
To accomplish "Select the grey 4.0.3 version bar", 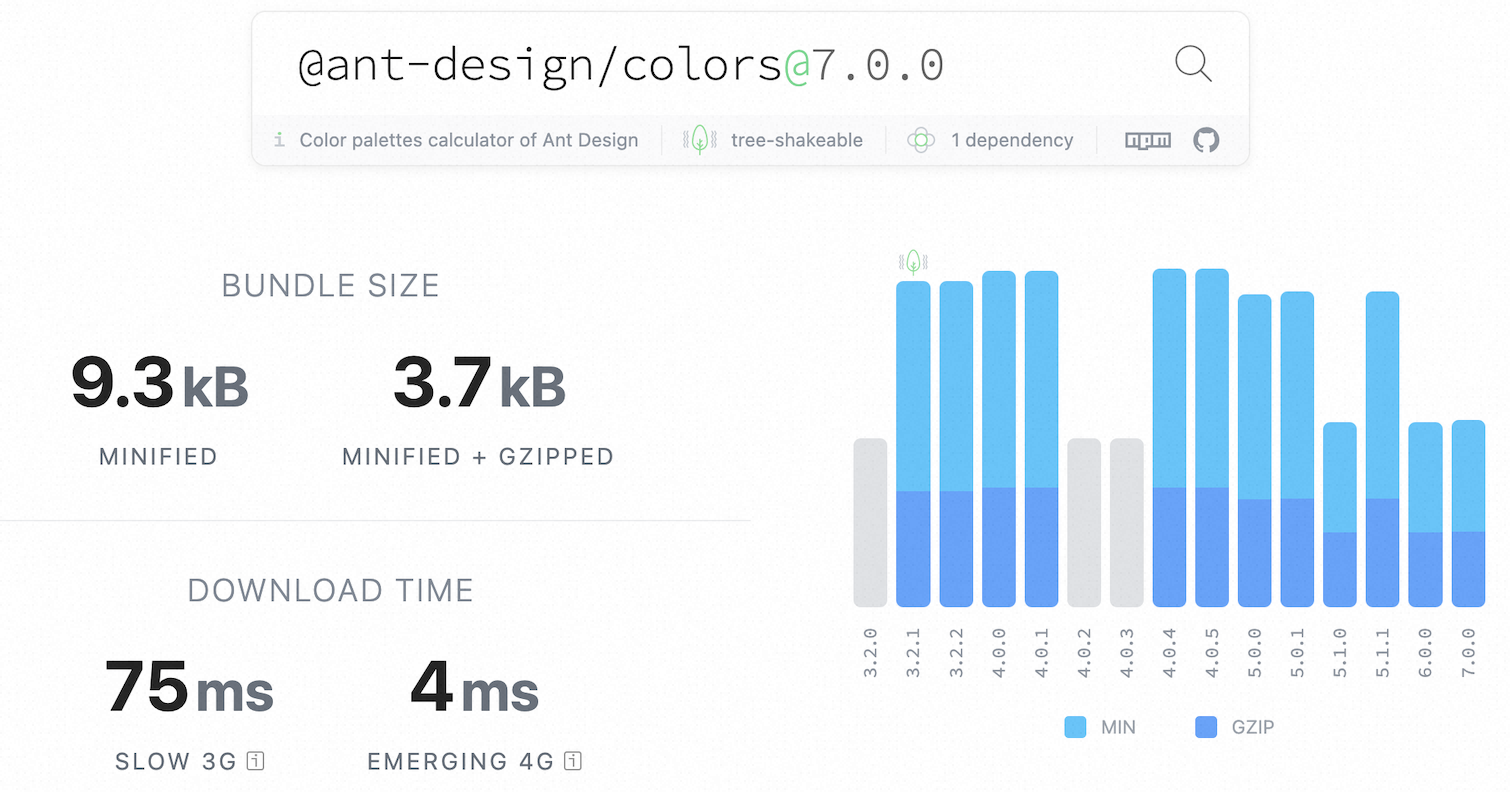I will click(1127, 522).
